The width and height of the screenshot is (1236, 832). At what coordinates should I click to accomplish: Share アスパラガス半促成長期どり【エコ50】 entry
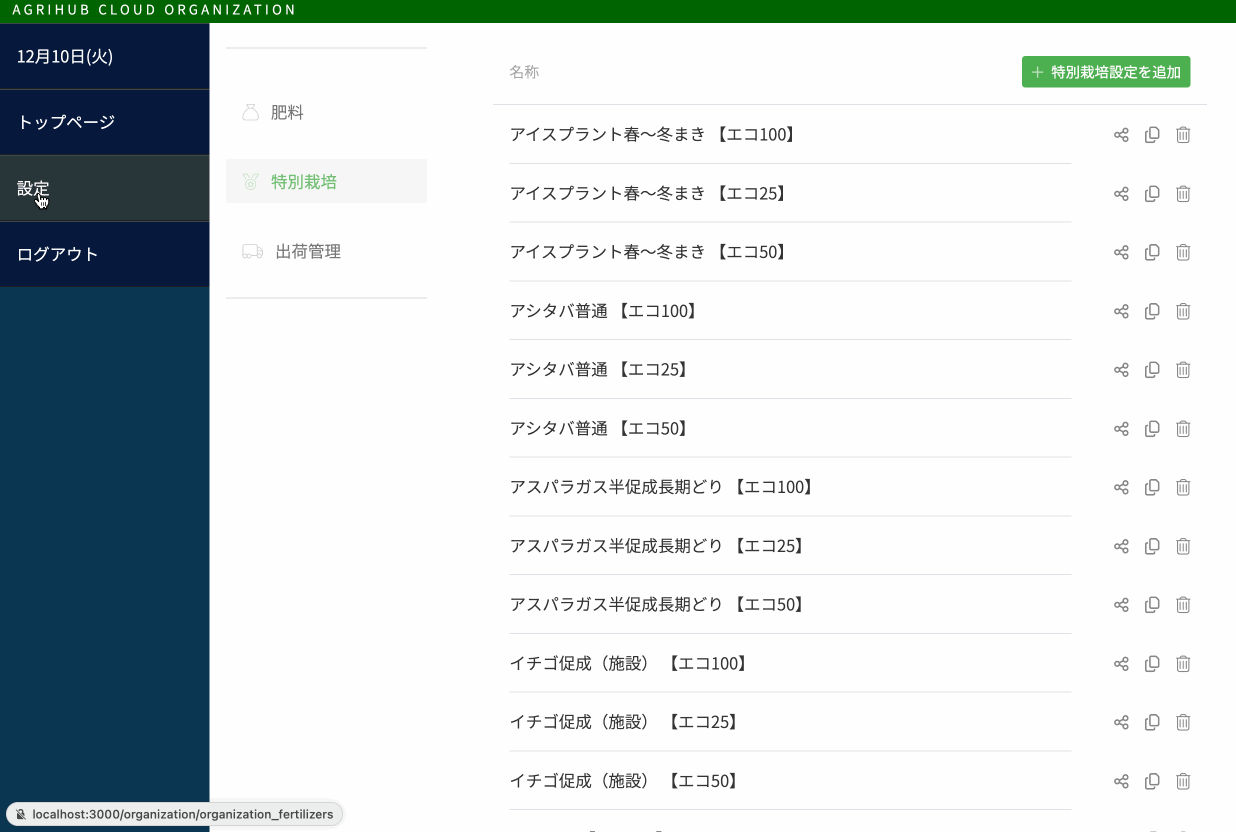point(1121,605)
